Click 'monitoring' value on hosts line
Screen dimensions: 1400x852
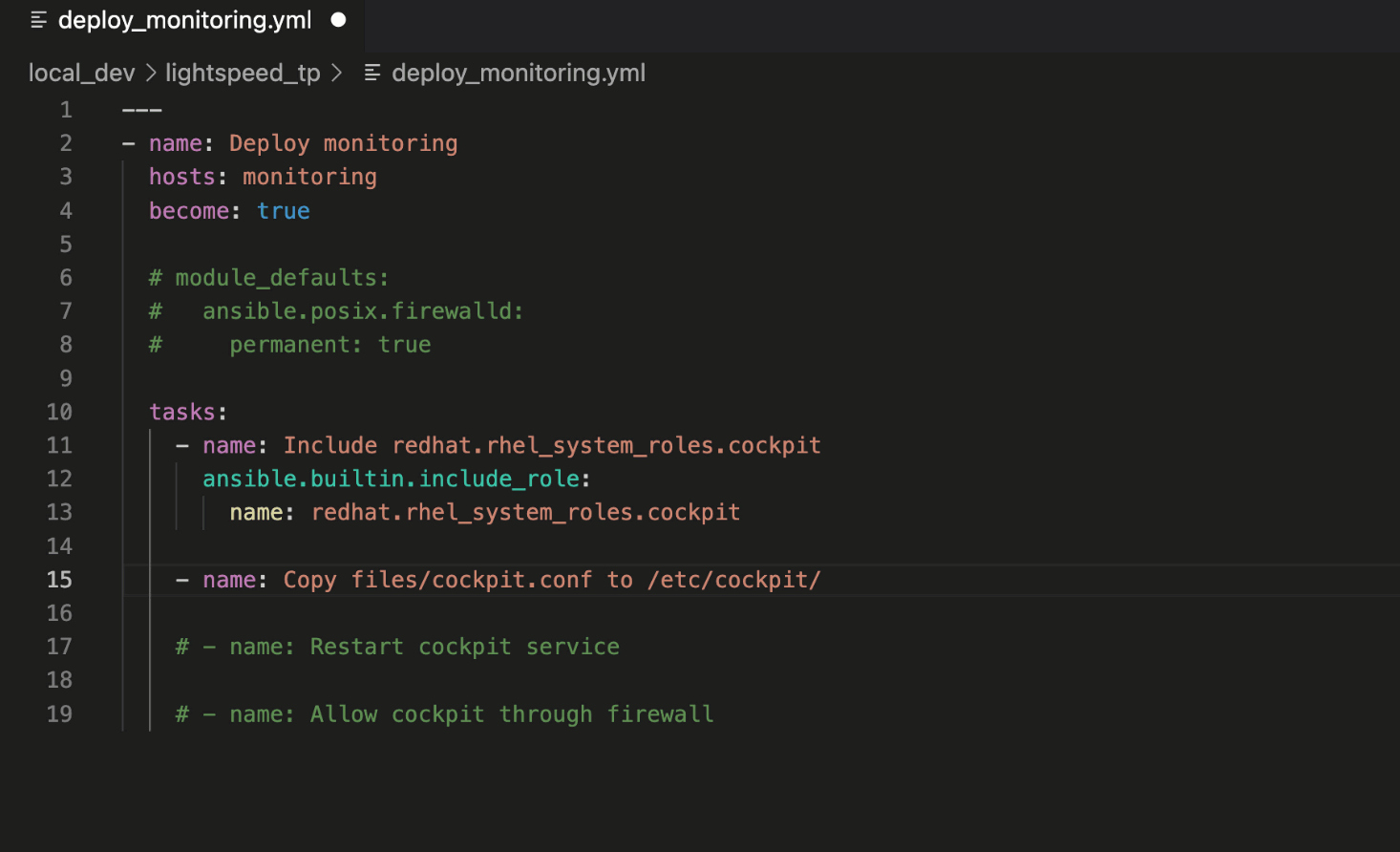coord(309,177)
